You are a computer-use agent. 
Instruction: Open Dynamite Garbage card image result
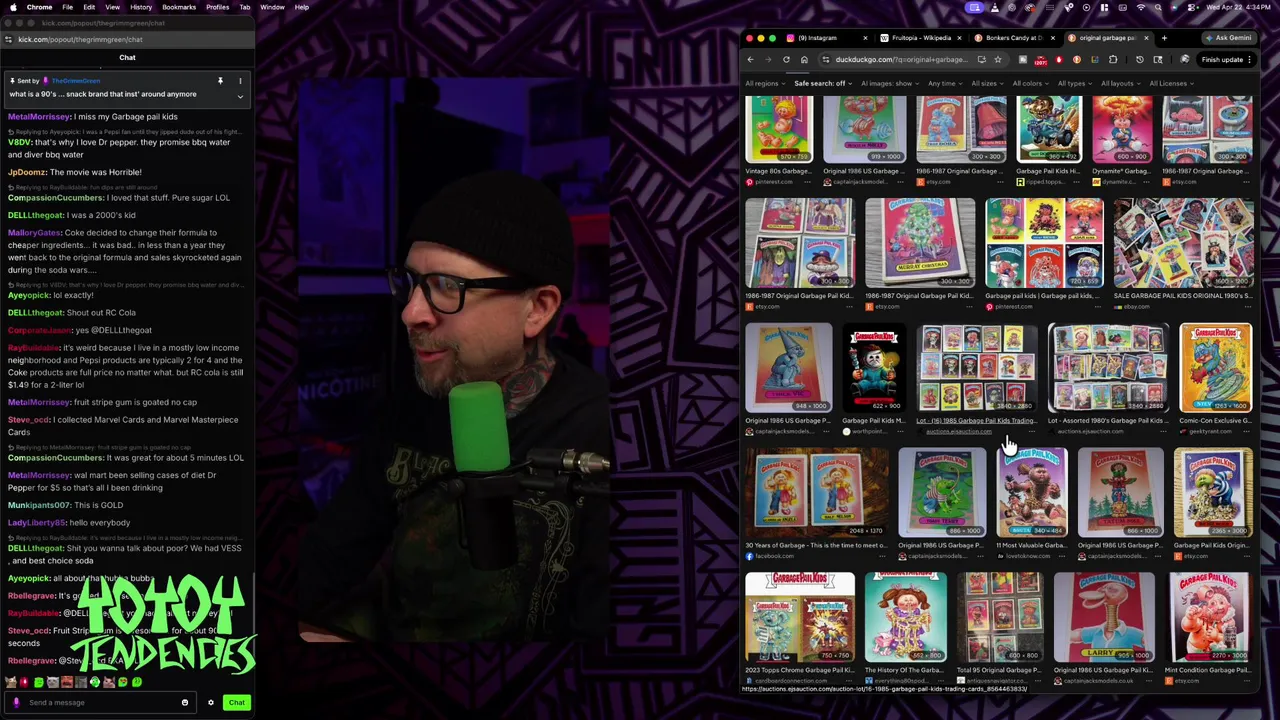(x=1121, y=130)
